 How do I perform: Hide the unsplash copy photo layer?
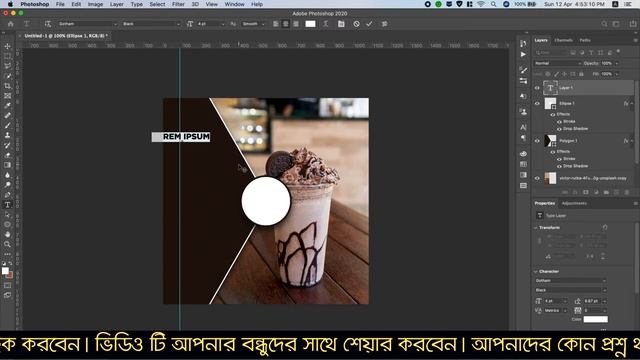537,178
